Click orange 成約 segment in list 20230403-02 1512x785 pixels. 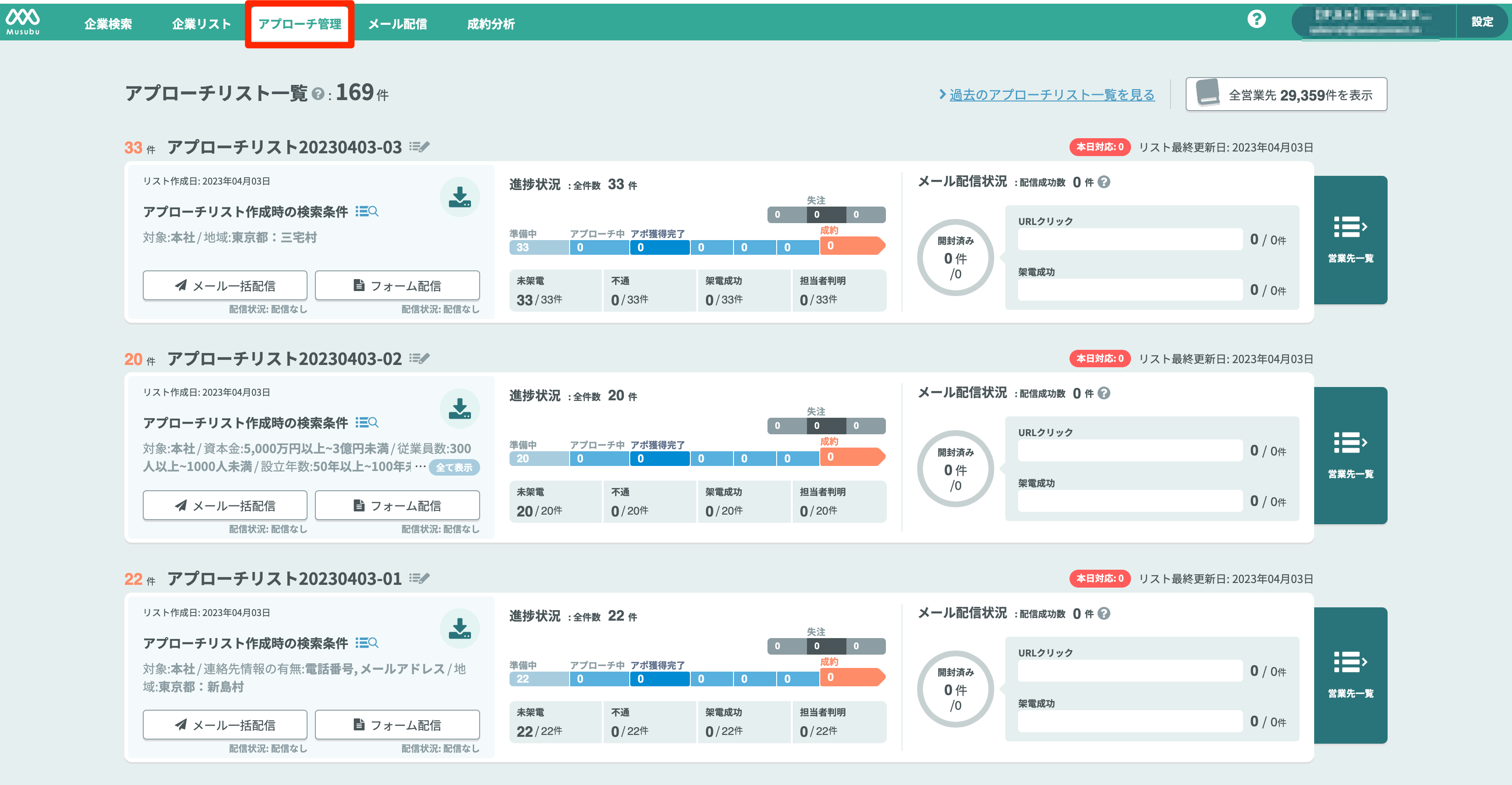pyautogui.click(x=852, y=457)
